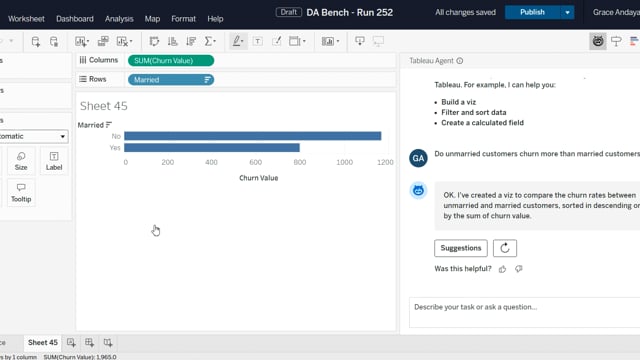
Task: Open the Map menu
Action: (x=152, y=19)
